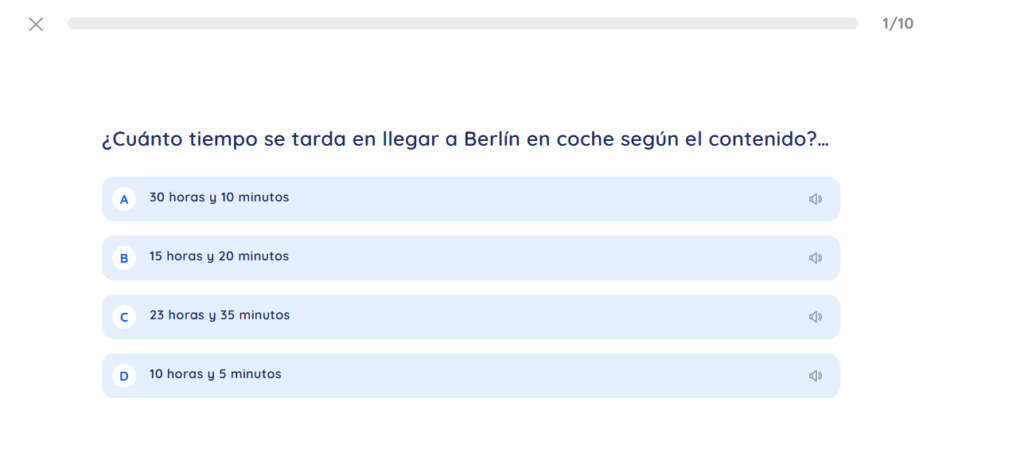
Task: Click empty area of option A card
Action: (x=550, y=199)
